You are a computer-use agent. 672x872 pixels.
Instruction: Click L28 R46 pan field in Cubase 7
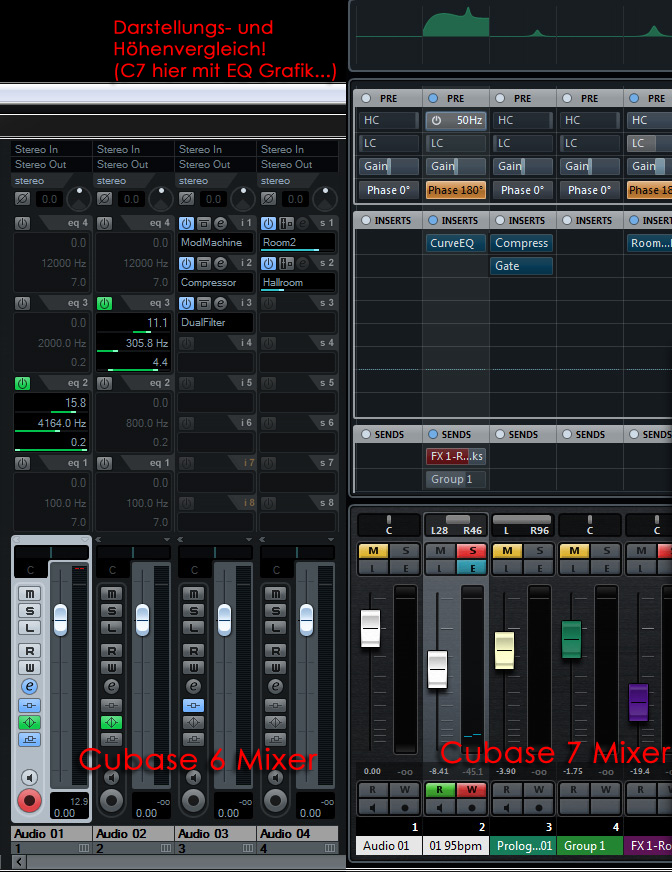[456, 526]
